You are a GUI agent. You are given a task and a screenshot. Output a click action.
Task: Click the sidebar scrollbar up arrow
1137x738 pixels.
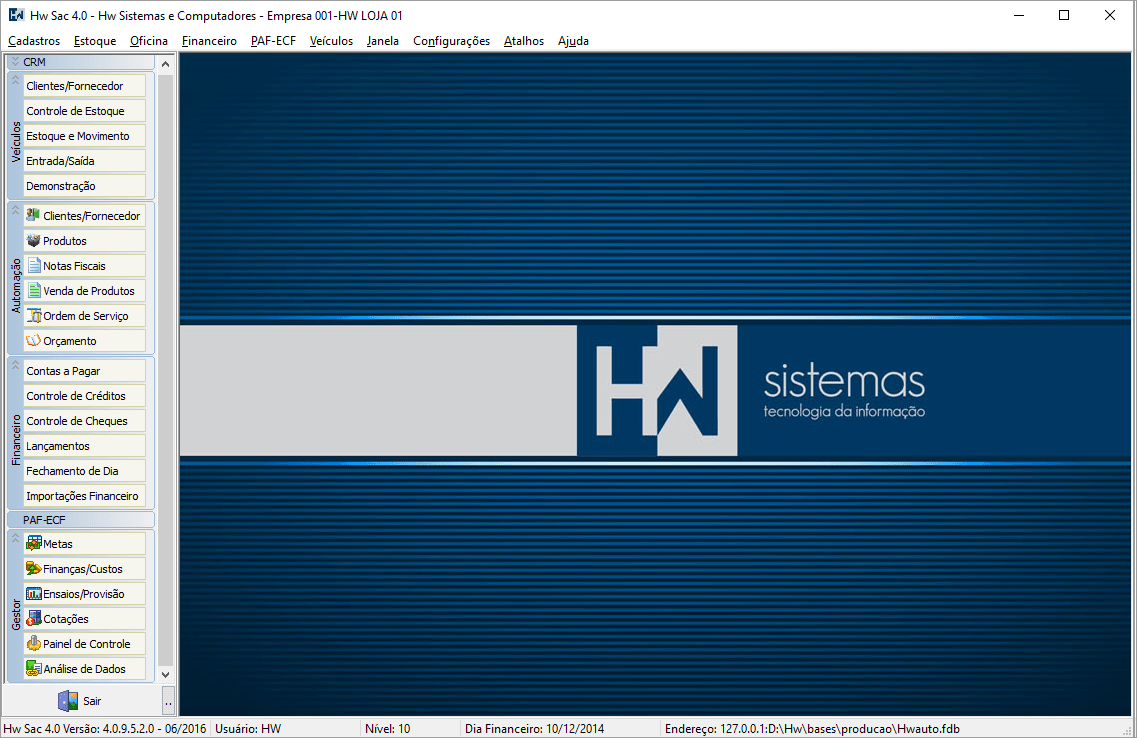coord(165,65)
